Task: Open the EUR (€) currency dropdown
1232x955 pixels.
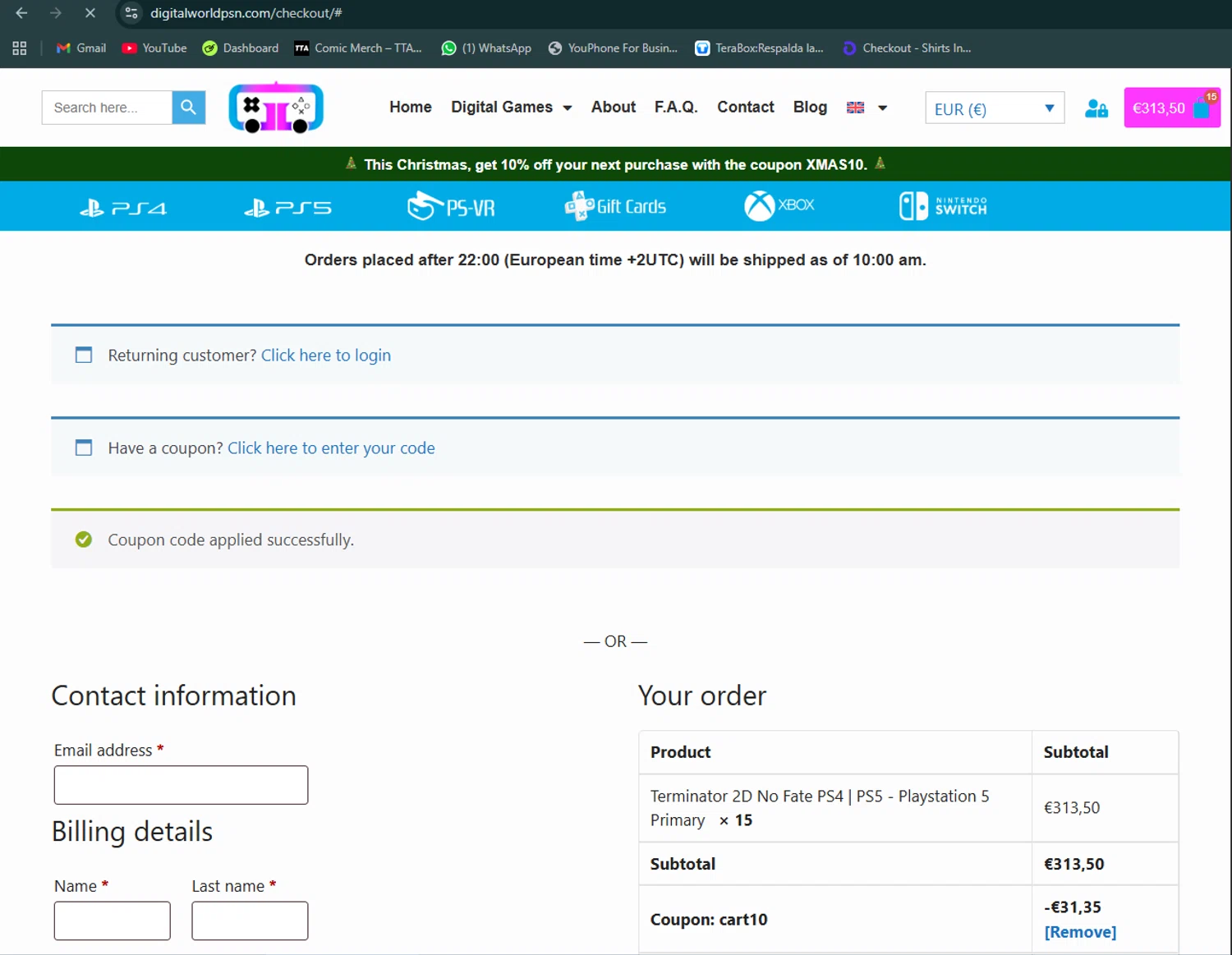Action: 995,108
